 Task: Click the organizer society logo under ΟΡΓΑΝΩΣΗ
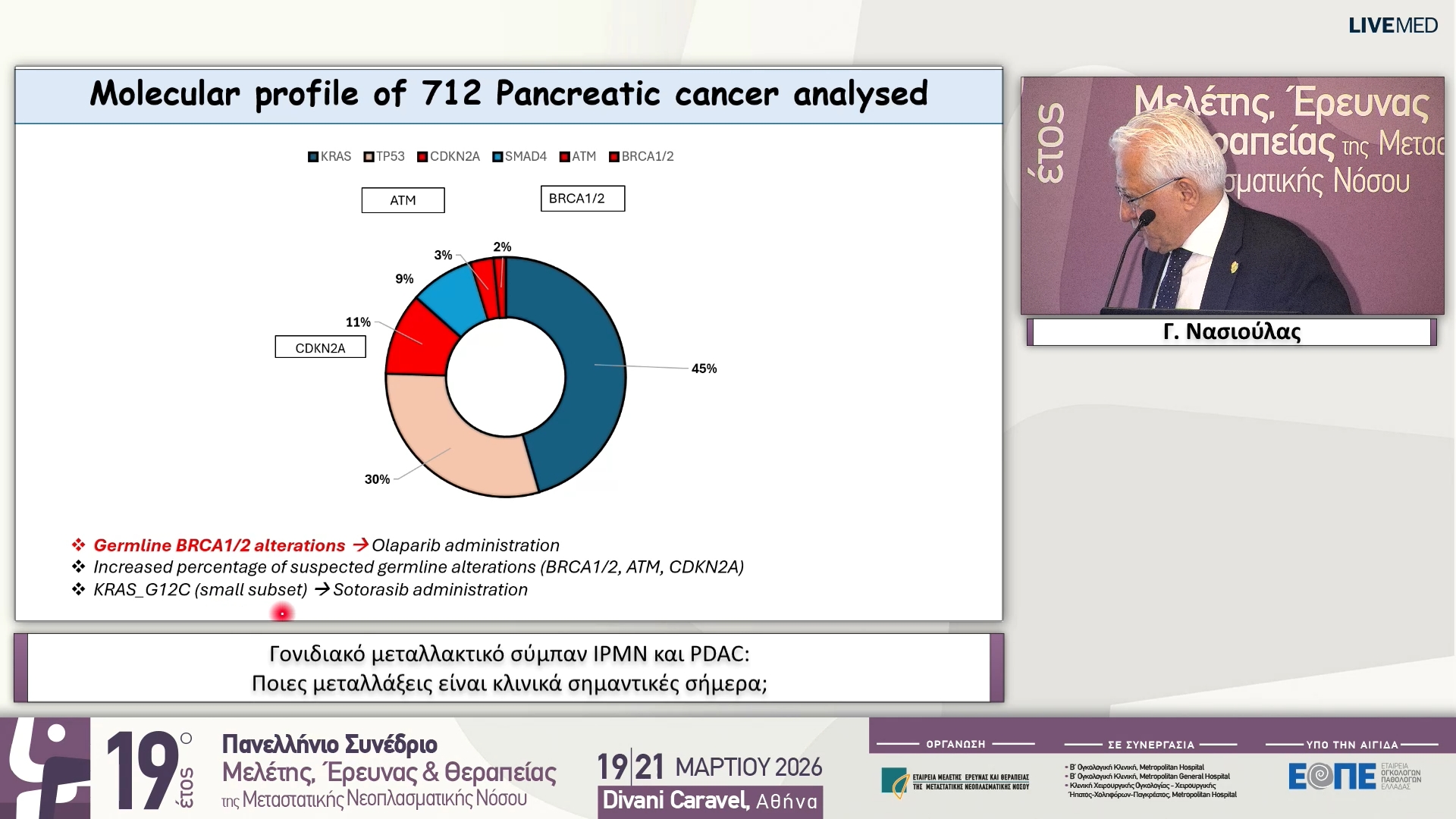coord(954,782)
